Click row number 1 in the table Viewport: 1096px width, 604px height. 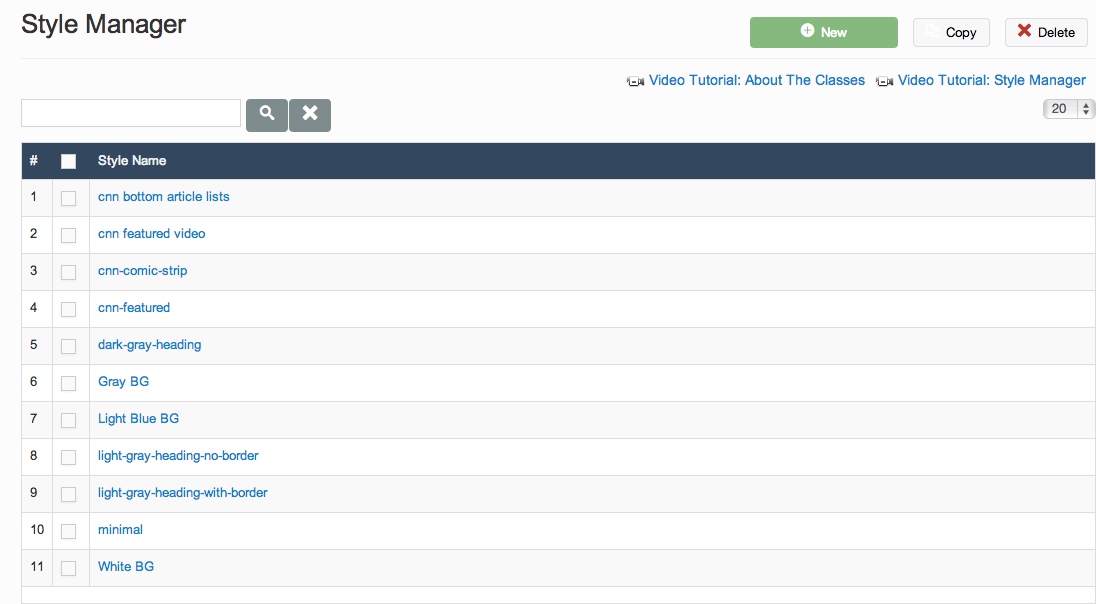pos(34,196)
